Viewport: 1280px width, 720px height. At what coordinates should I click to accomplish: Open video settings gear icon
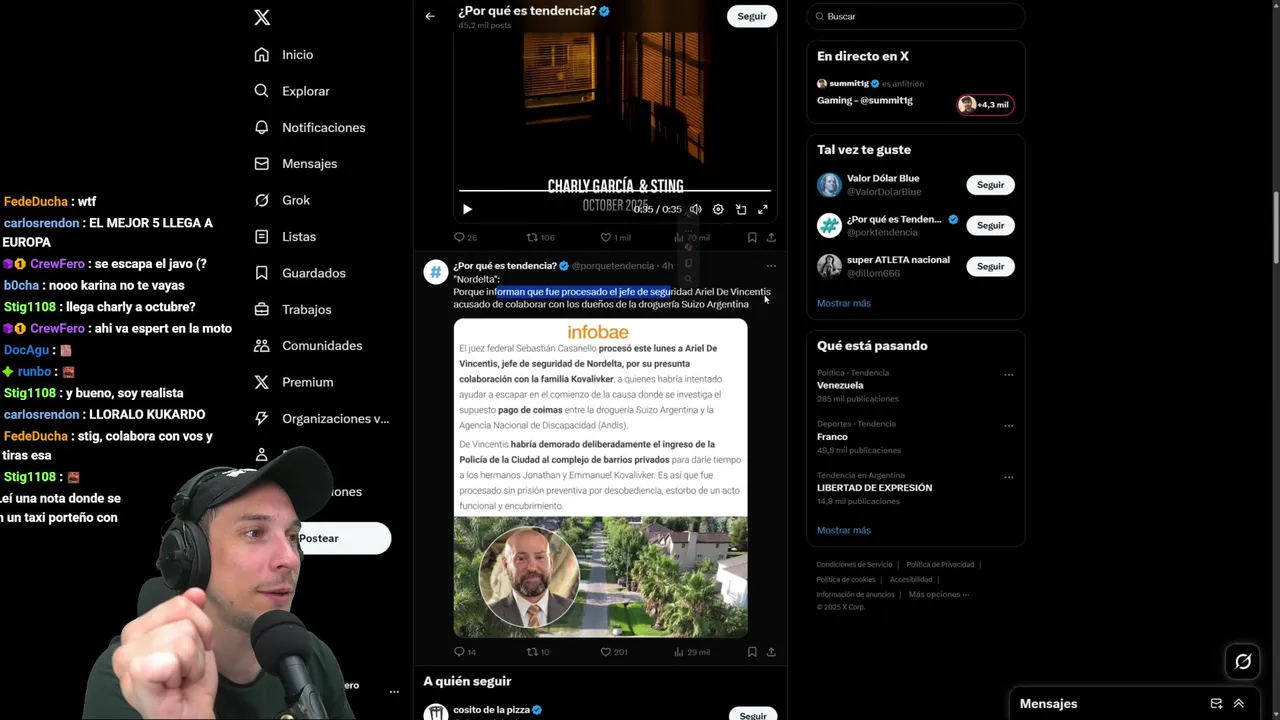click(718, 210)
